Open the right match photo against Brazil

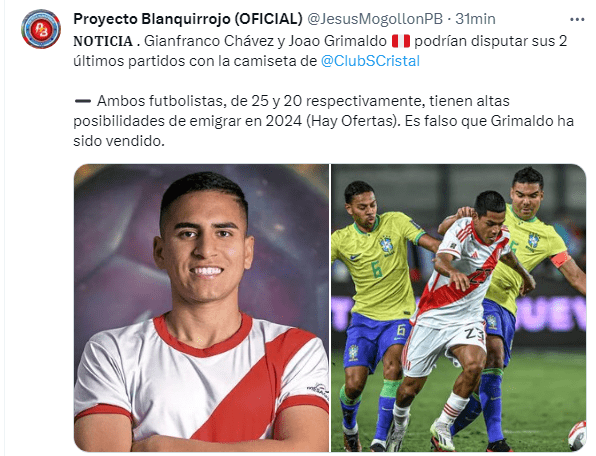(458, 308)
